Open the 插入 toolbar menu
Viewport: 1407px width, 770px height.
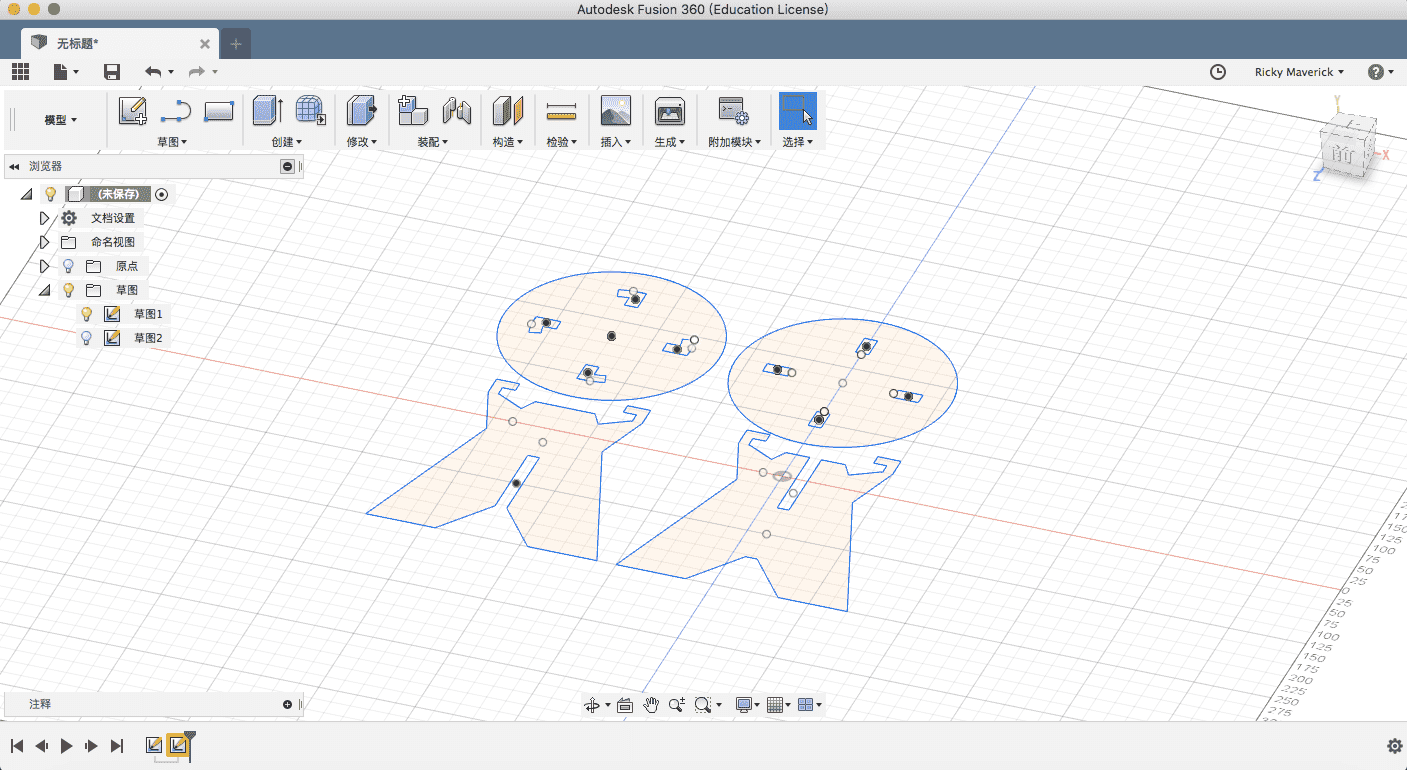(615, 142)
